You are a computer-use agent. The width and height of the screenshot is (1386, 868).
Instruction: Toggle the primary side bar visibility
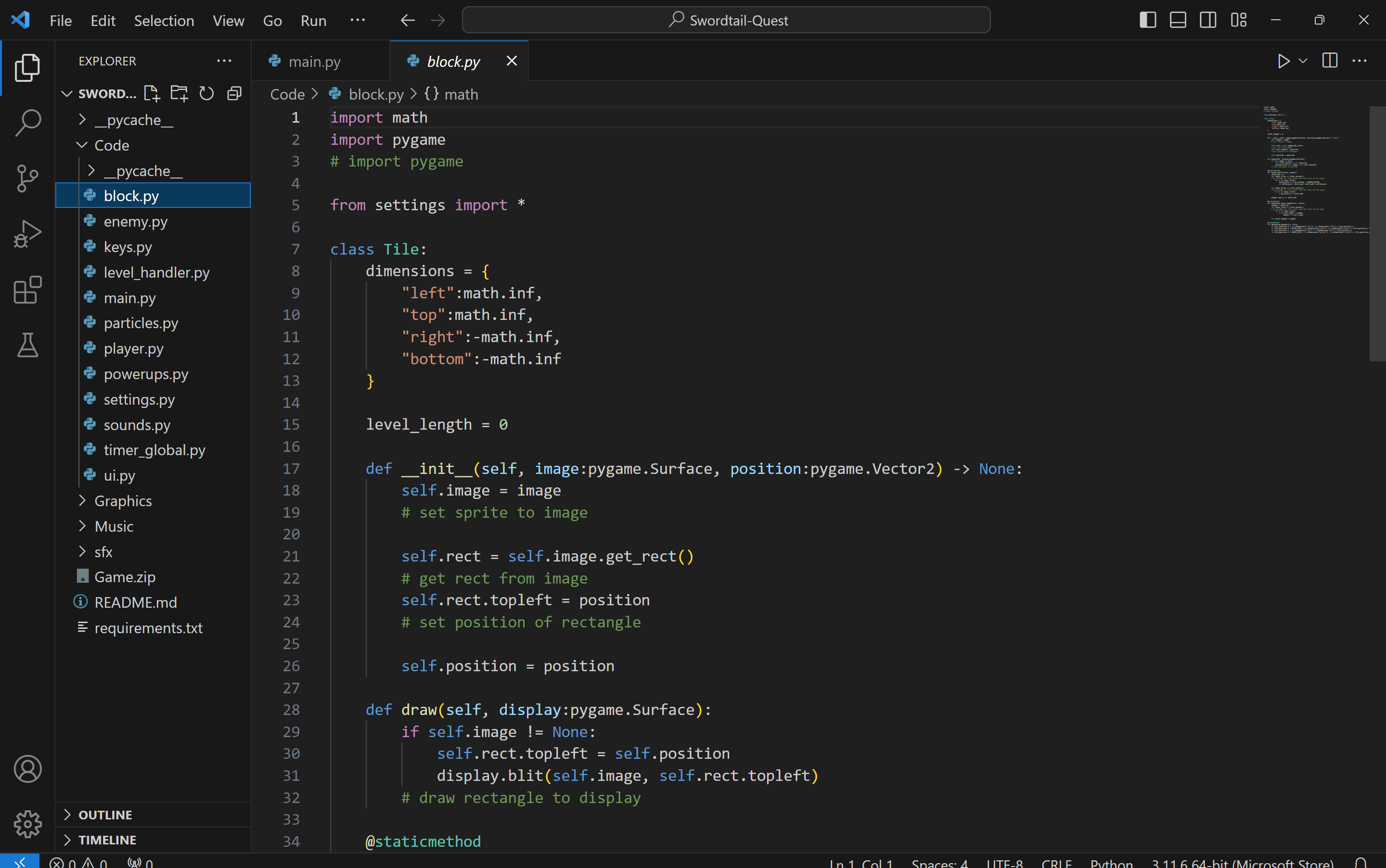[x=1147, y=20]
